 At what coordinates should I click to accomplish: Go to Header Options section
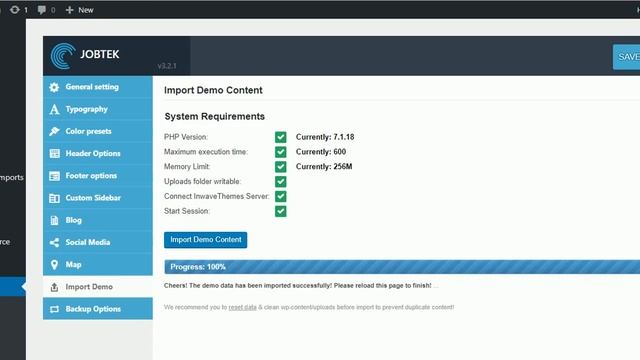(x=98, y=153)
